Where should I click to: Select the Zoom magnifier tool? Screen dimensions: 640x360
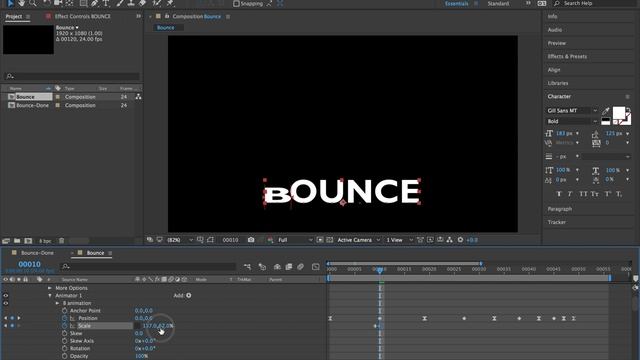33,3
